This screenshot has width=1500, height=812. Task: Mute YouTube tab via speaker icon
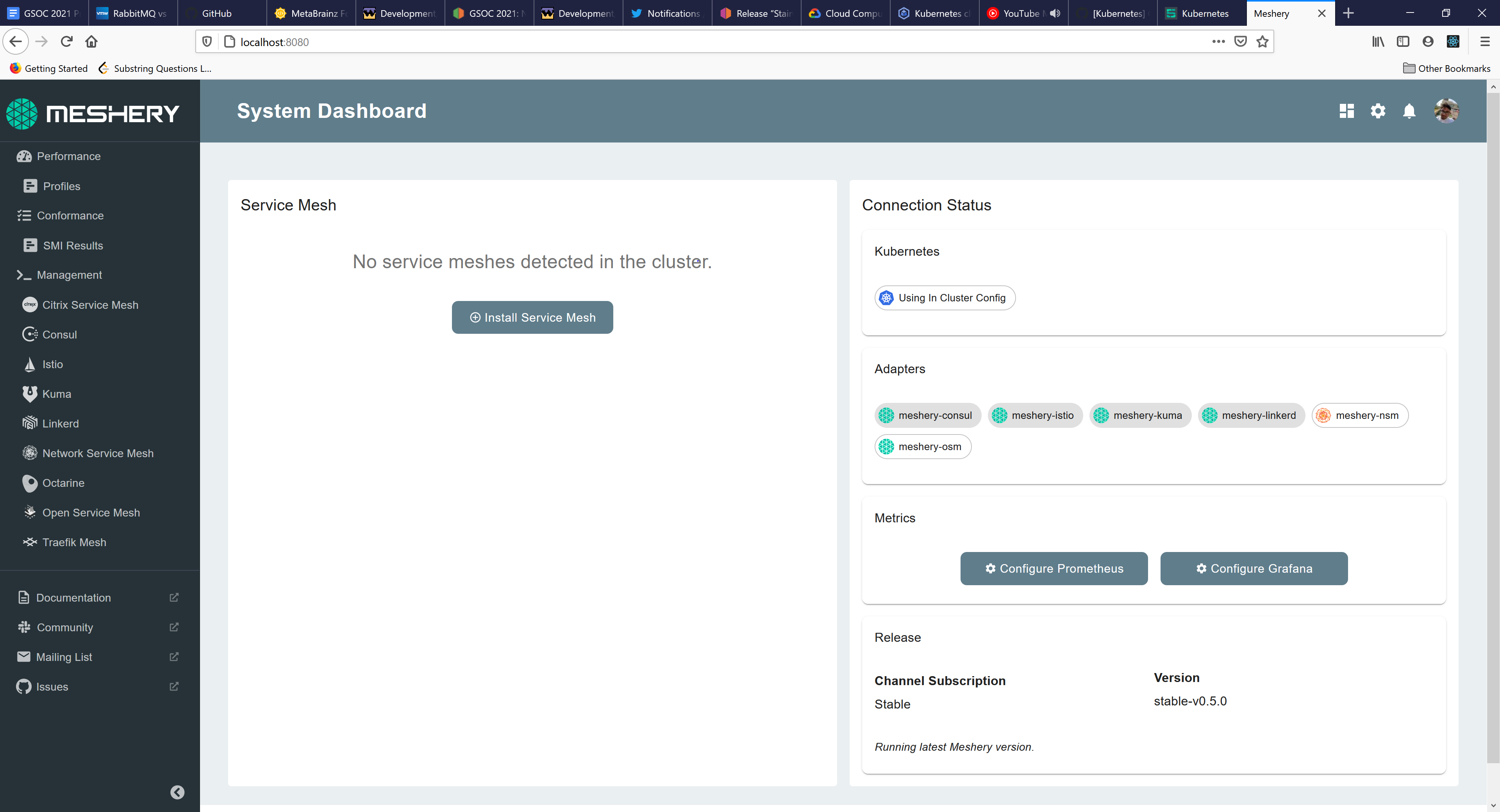coord(1055,13)
